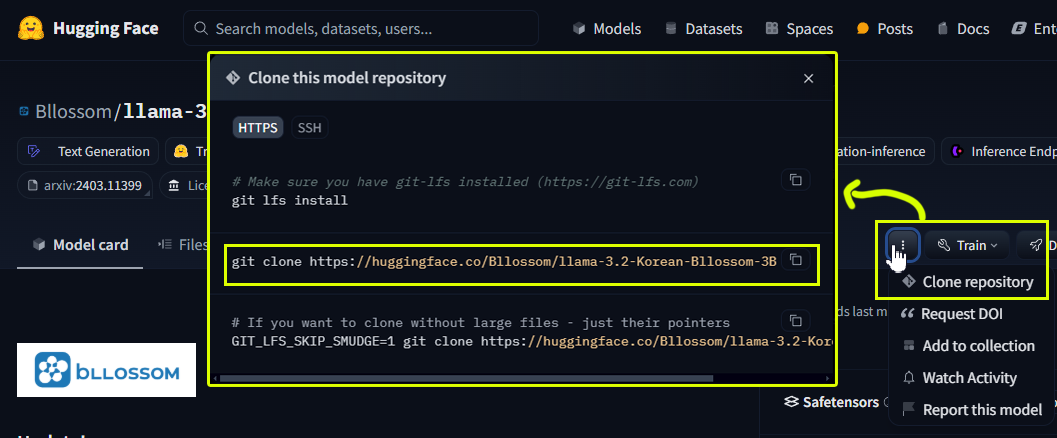
Task: Copy the git clone command
Action: [x=796, y=259]
